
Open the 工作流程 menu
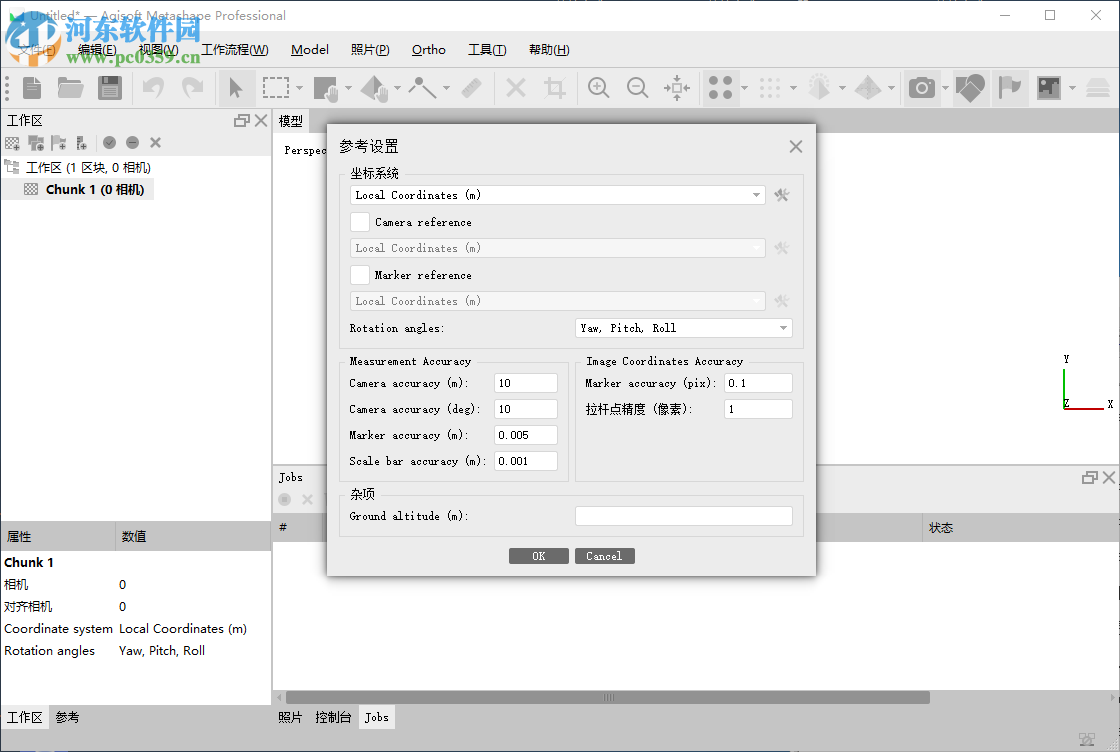[x=235, y=49]
